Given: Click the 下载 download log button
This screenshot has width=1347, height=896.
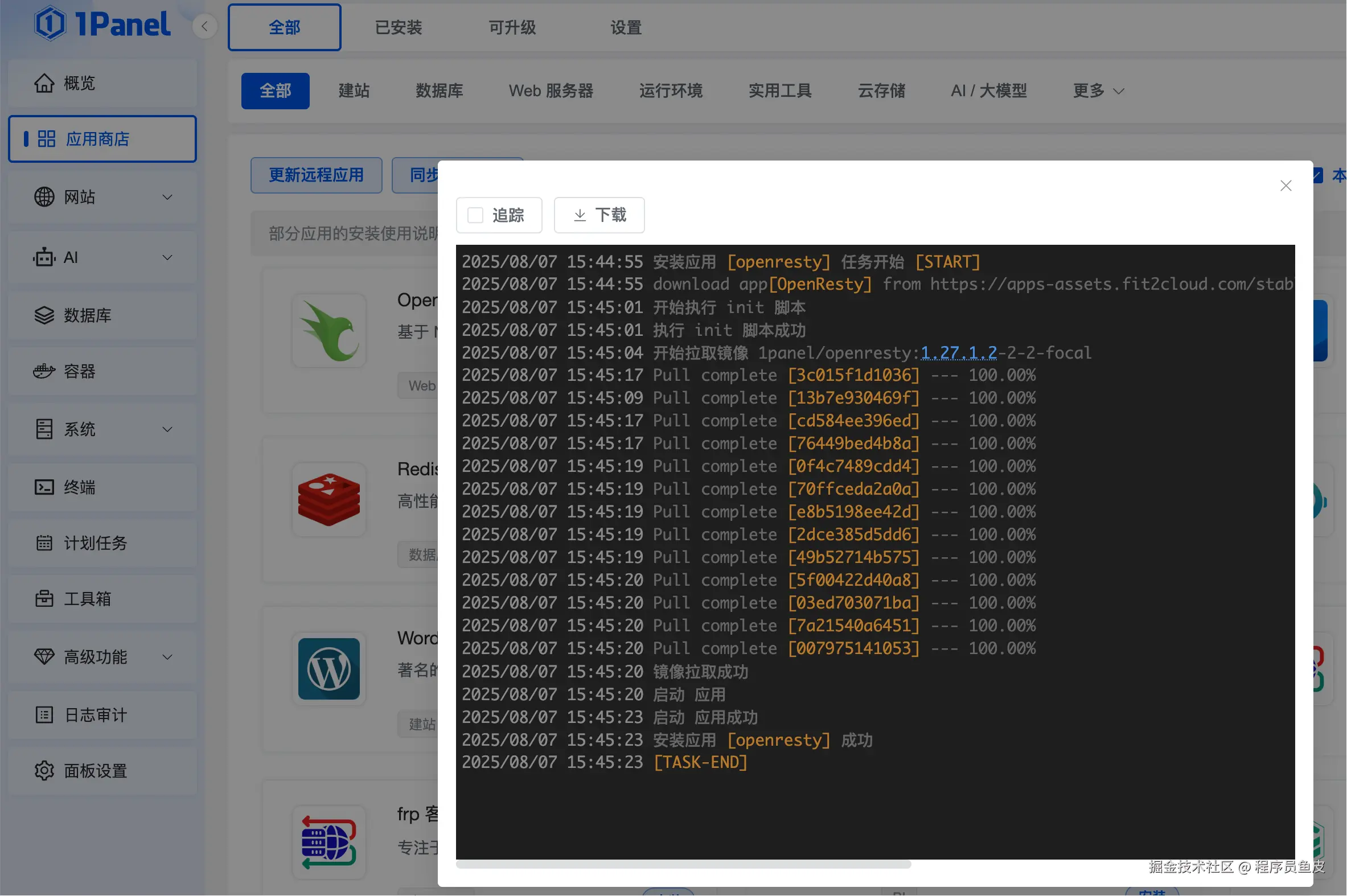Looking at the screenshot, I should click(599, 215).
